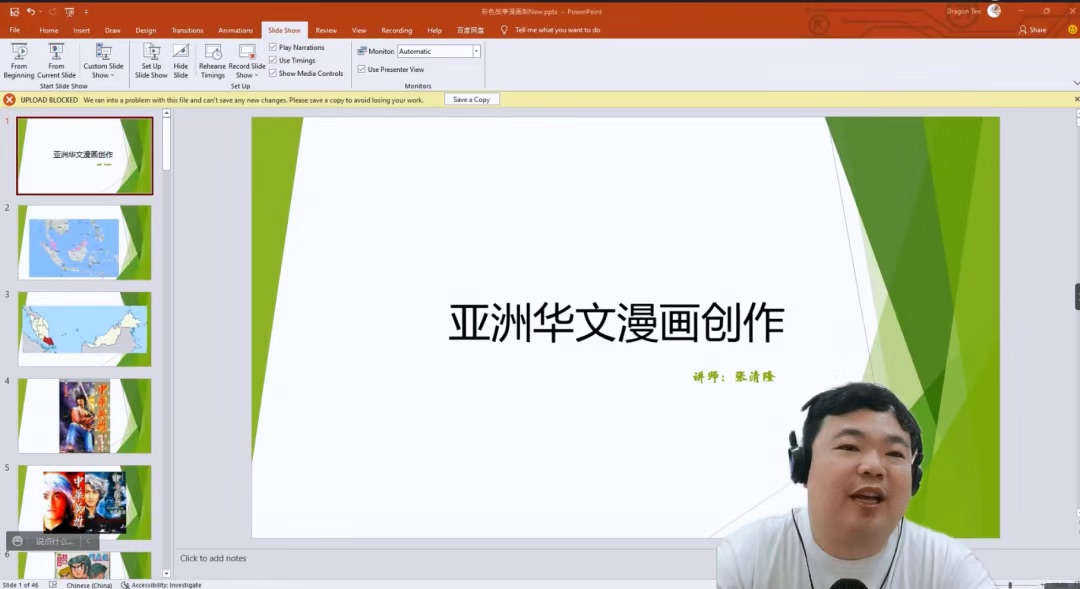Open the Recording tab
The height and width of the screenshot is (589, 1080).
pos(397,30)
